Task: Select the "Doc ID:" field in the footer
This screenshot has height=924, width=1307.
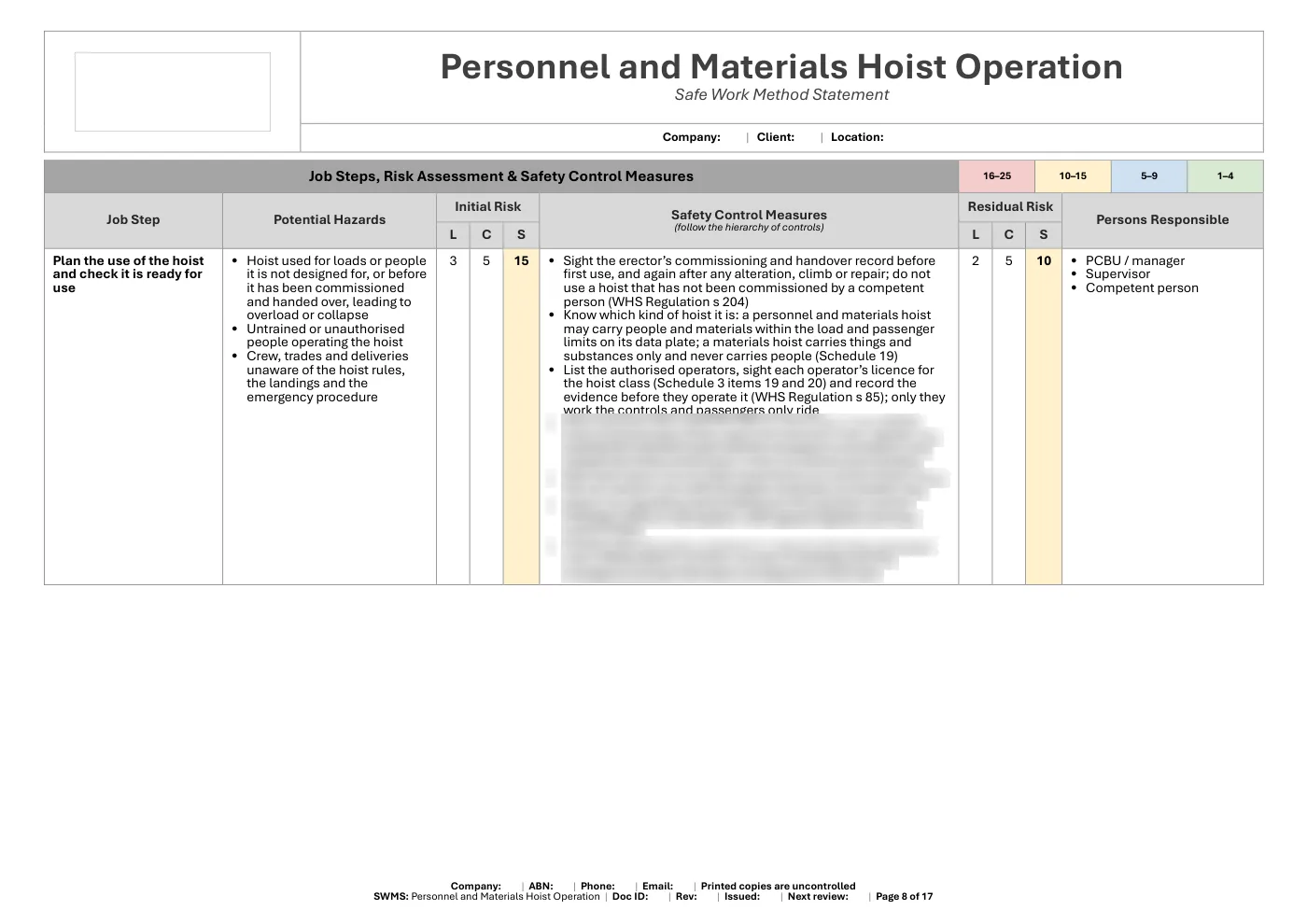Action: (x=630, y=897)
